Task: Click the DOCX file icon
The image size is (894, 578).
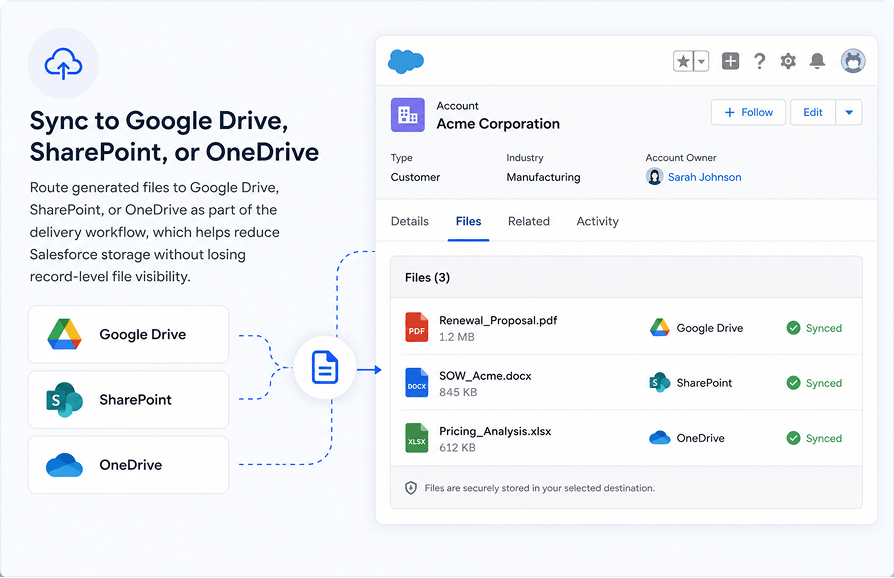Action: (x=417, y=382)
